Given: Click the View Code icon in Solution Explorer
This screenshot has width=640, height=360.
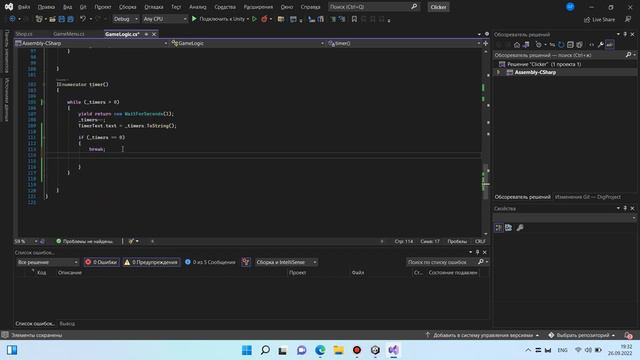Looking at the screenshot, I should tap(591, 45).
